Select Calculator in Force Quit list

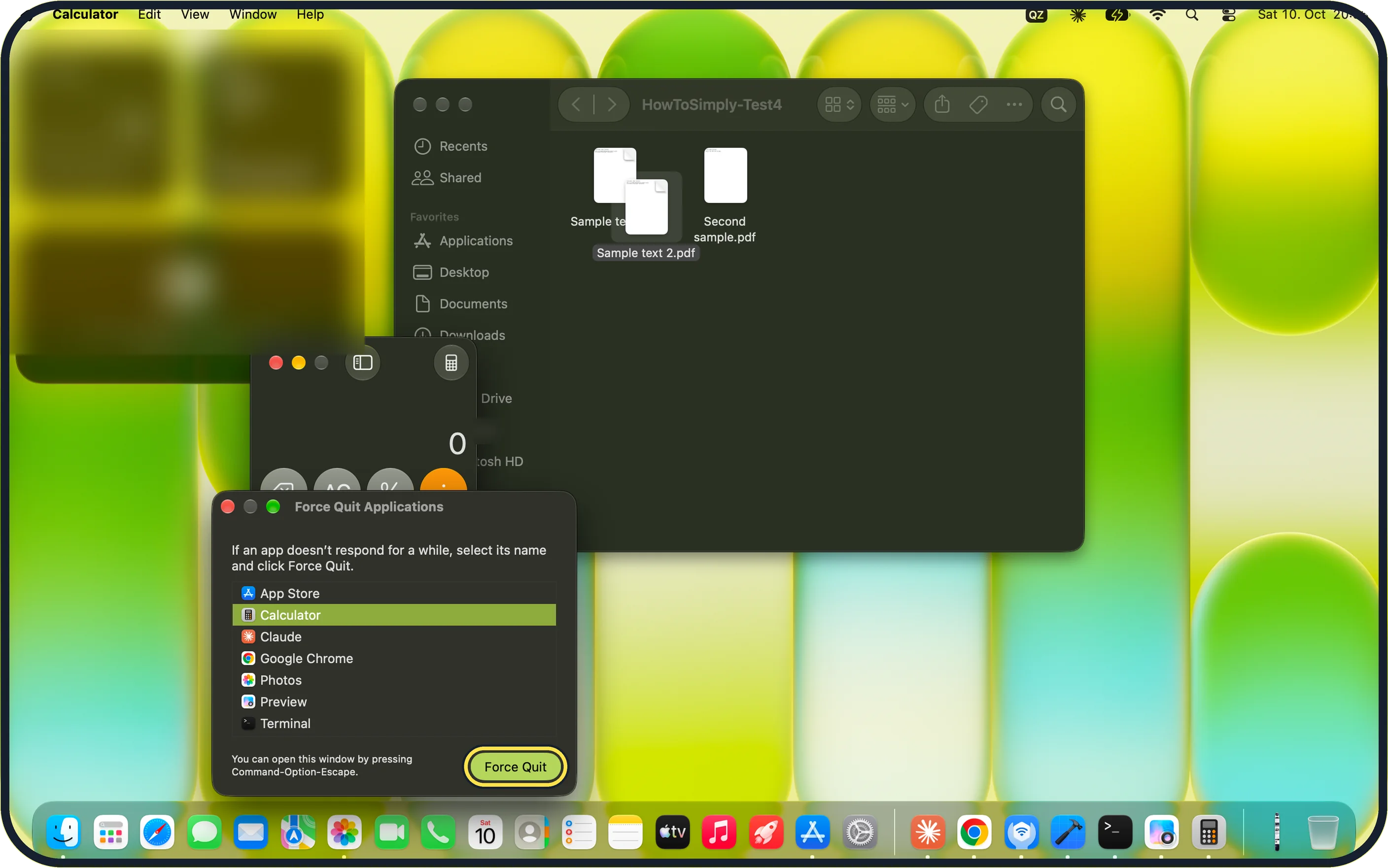[x=394, y=615]
